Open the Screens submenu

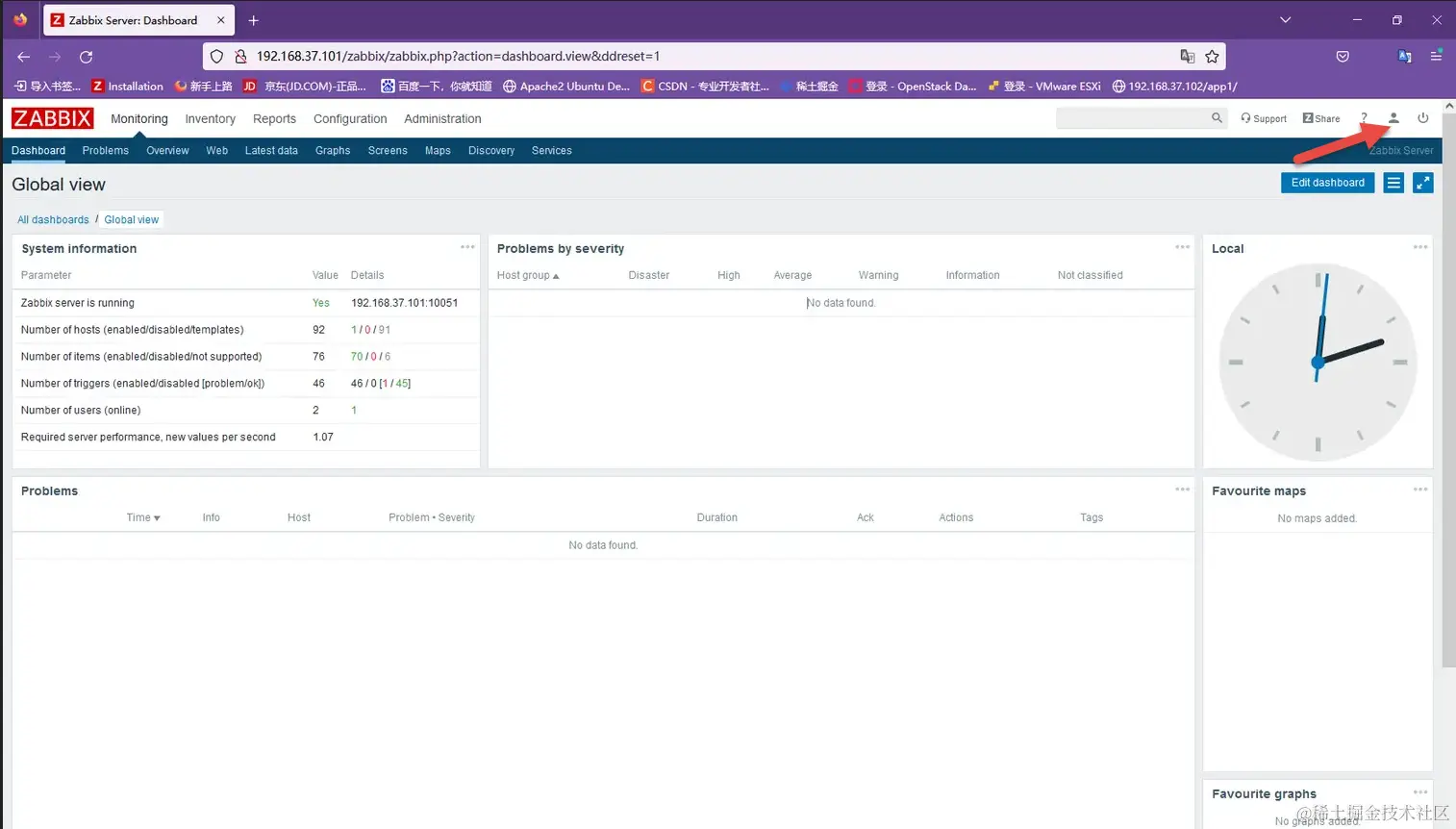(388, 151)
